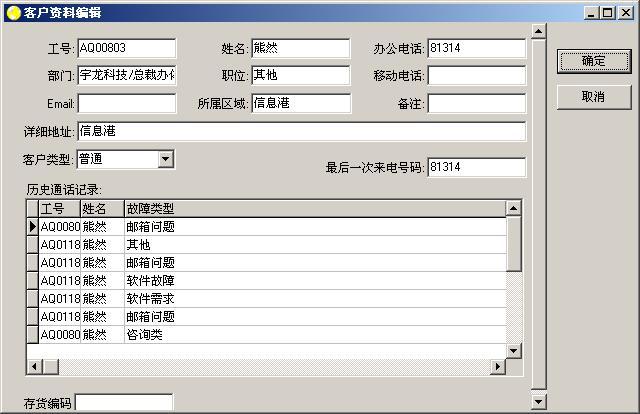Click the current row indicator arrow
Image resolution: width=640 pixels, height=414 pixels.
coord(32,227)
